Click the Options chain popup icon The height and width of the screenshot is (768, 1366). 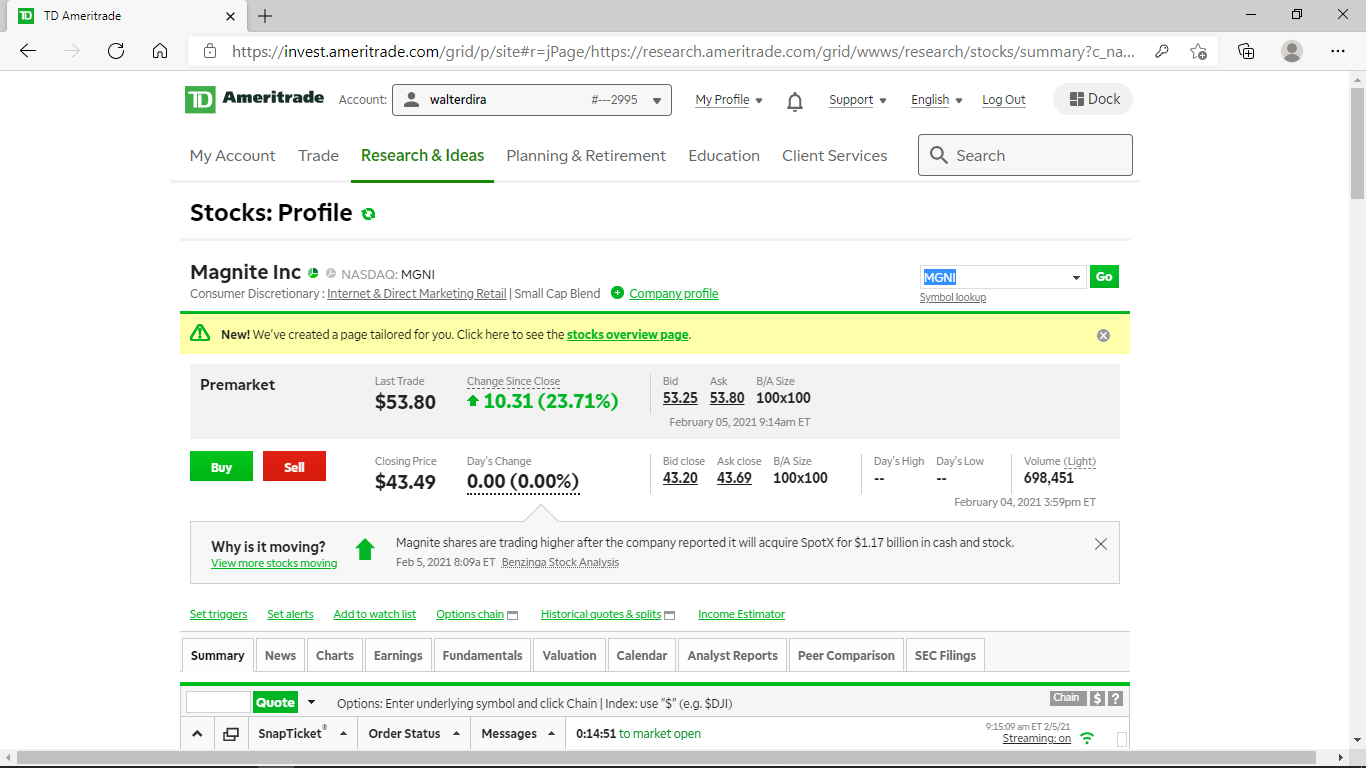(x=513, y=615)
